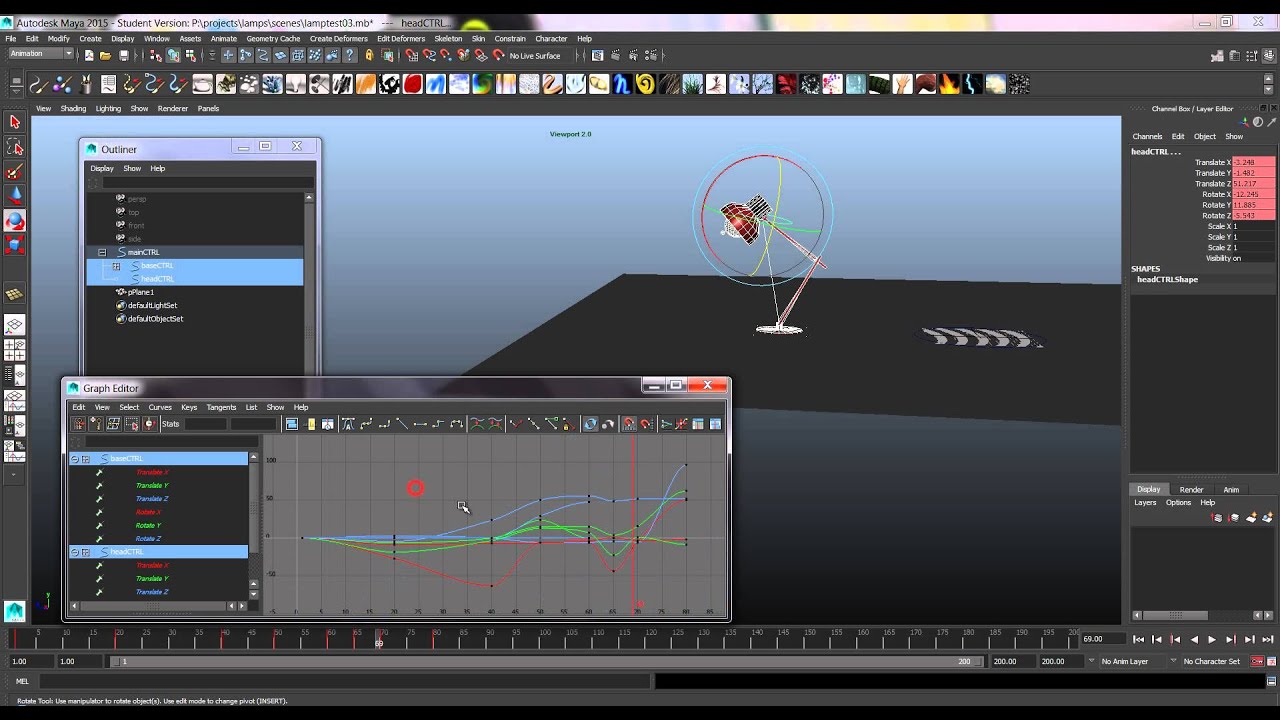
Task: Open Channels menu in Channel Box
Action: (x=1147, y=136)
